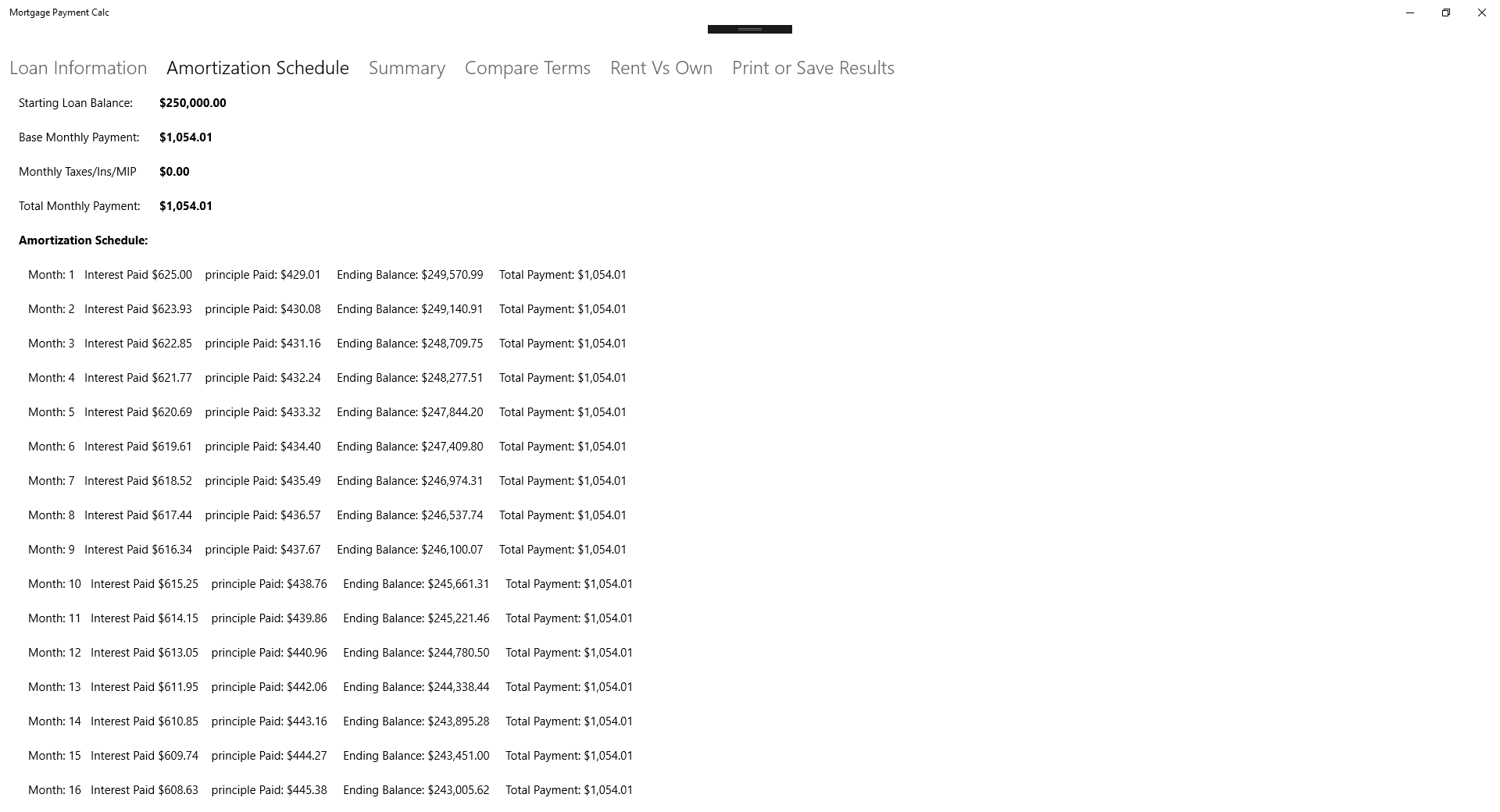1500x812 pixels.
Task: Click Ending Balance: $249,570.99
Action: pos(410,275)
